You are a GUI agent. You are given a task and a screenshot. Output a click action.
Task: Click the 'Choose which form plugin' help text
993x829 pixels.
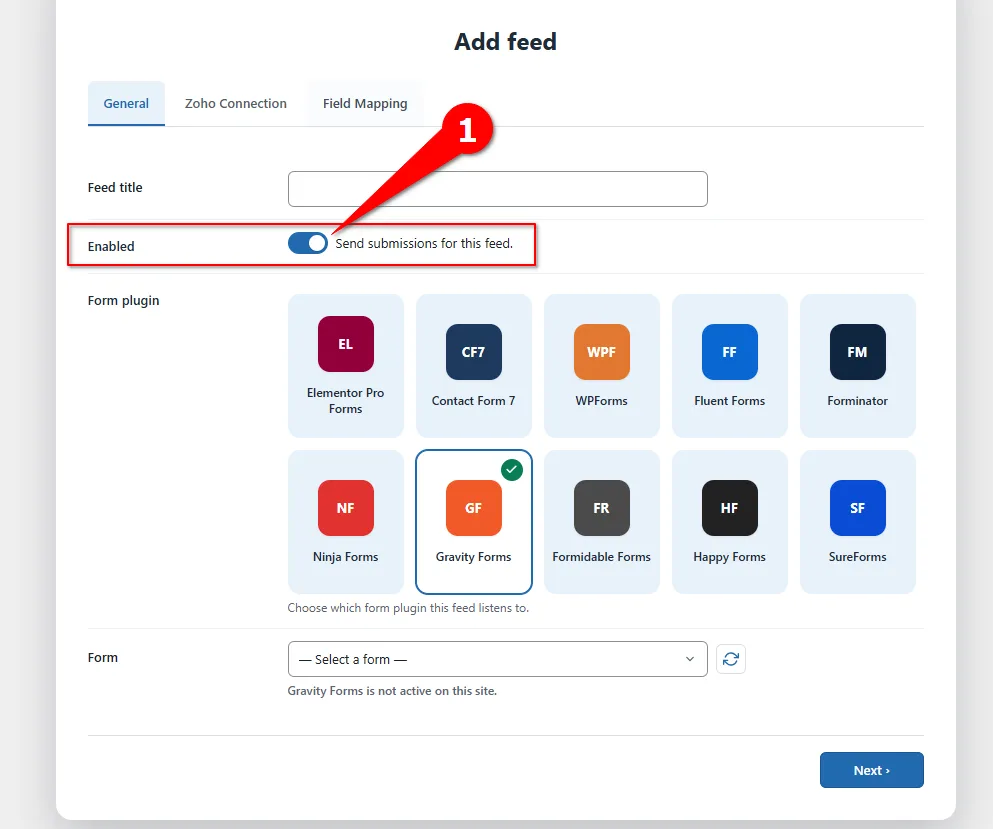click(x=408, y=608)
